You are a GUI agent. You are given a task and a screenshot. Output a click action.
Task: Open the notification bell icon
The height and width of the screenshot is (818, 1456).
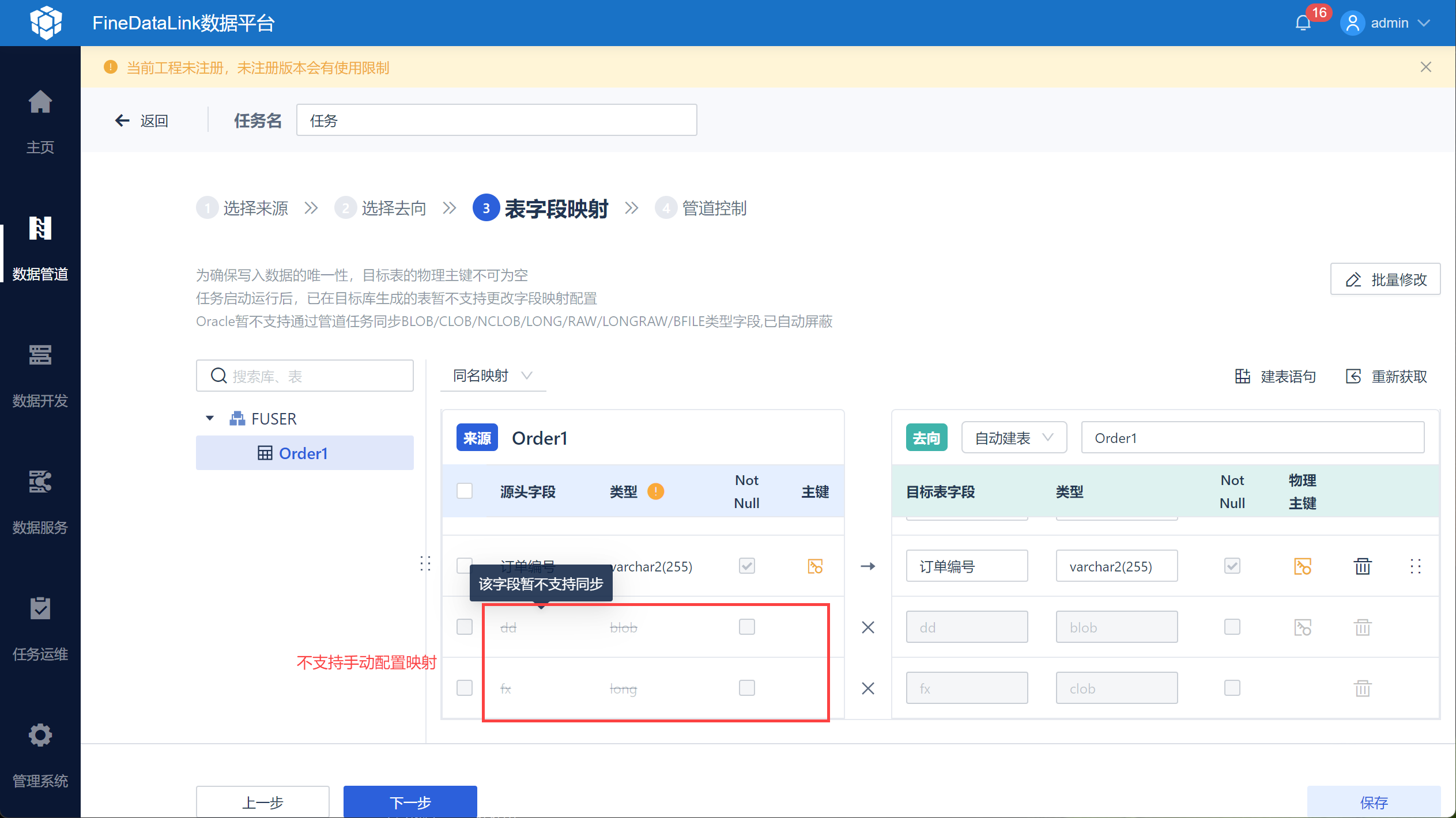click(x=1303, y=23)
